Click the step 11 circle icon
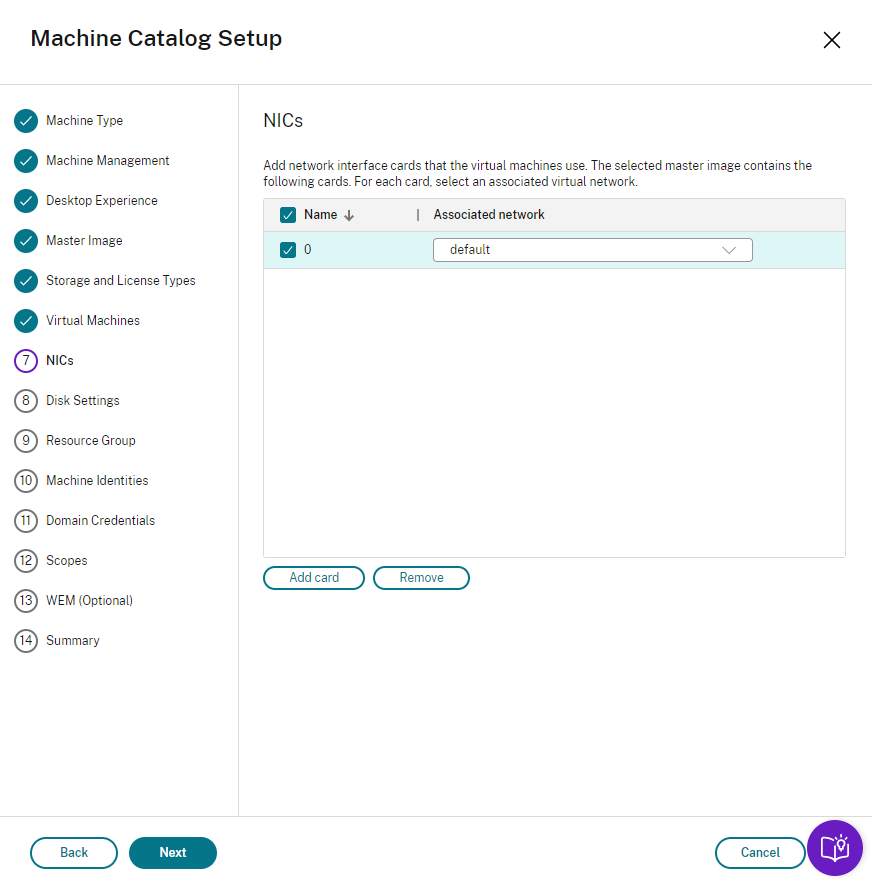Image resolution: width=872 pixels, height=888 pixels. 26,520
